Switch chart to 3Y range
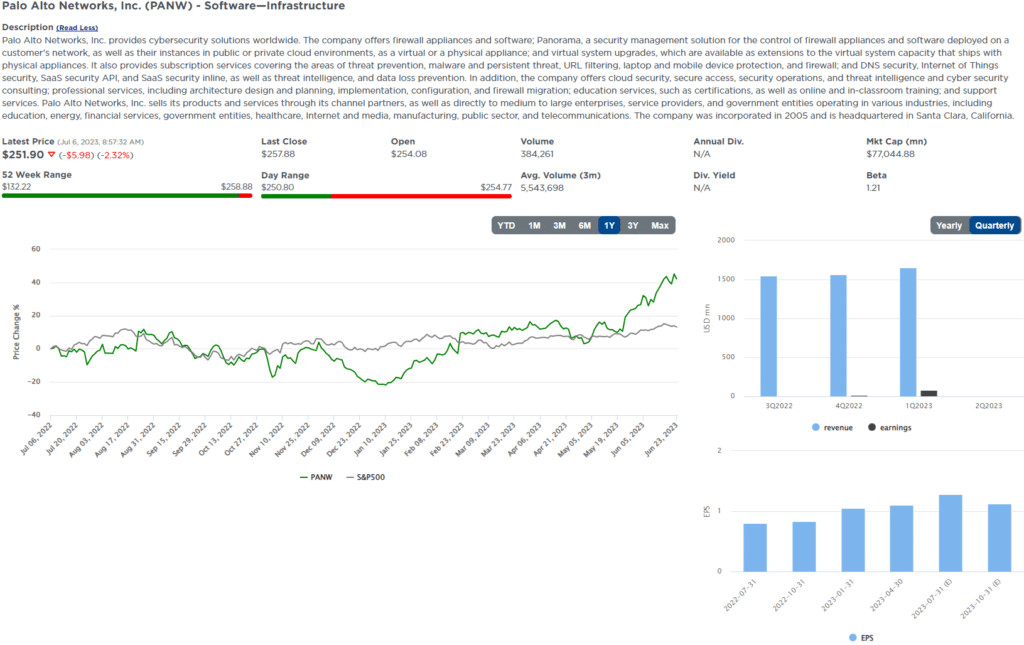Screen dimensions: 1024x645 633,225
